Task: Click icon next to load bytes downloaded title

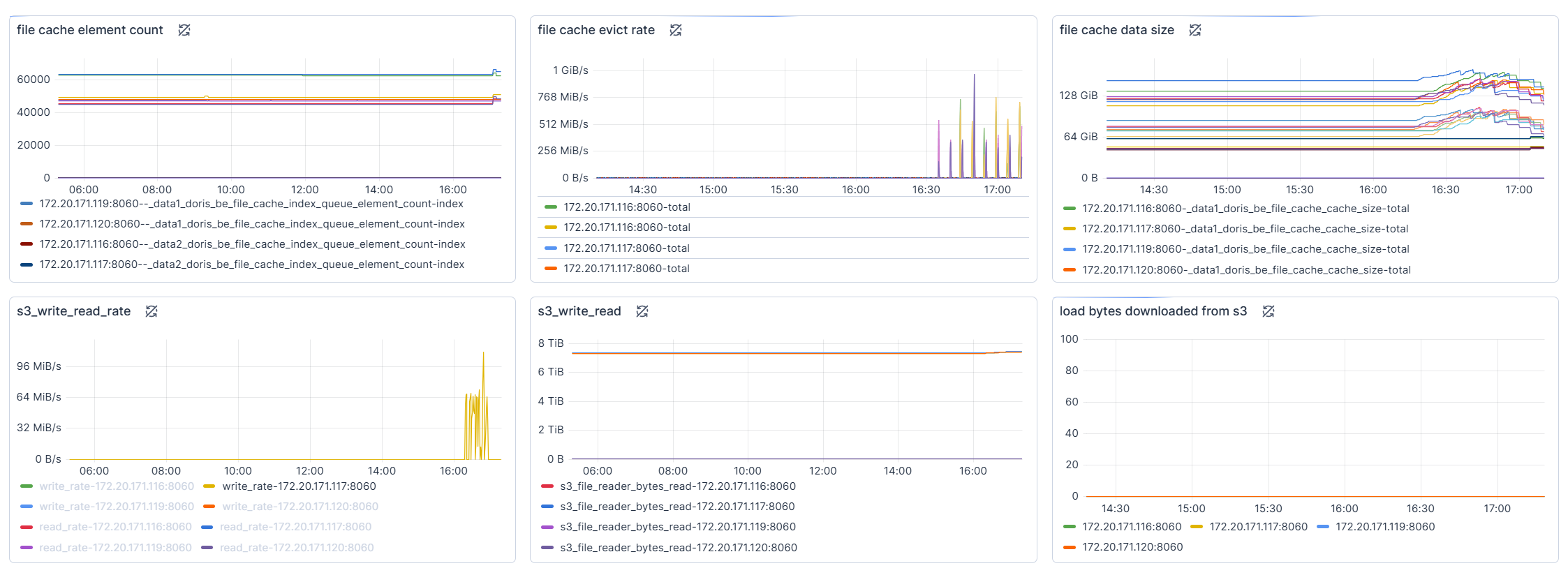Action: point(1269,311)
